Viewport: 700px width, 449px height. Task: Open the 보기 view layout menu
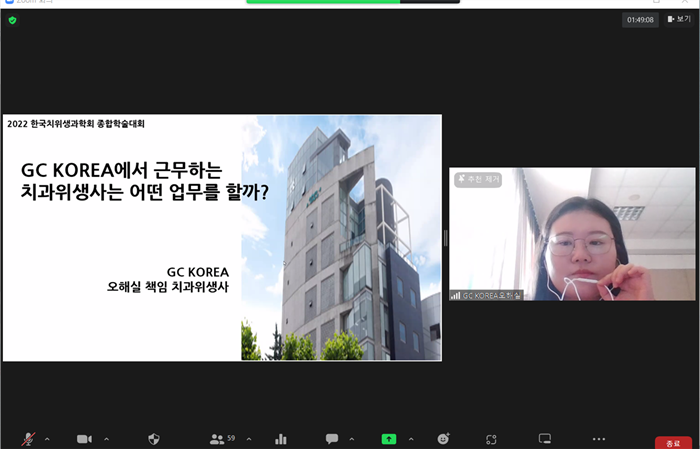click(679, 19)
